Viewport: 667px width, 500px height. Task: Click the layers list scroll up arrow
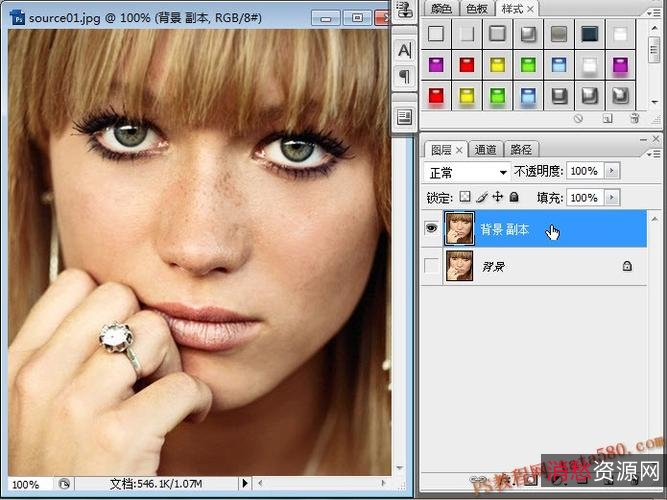[654, 219]
